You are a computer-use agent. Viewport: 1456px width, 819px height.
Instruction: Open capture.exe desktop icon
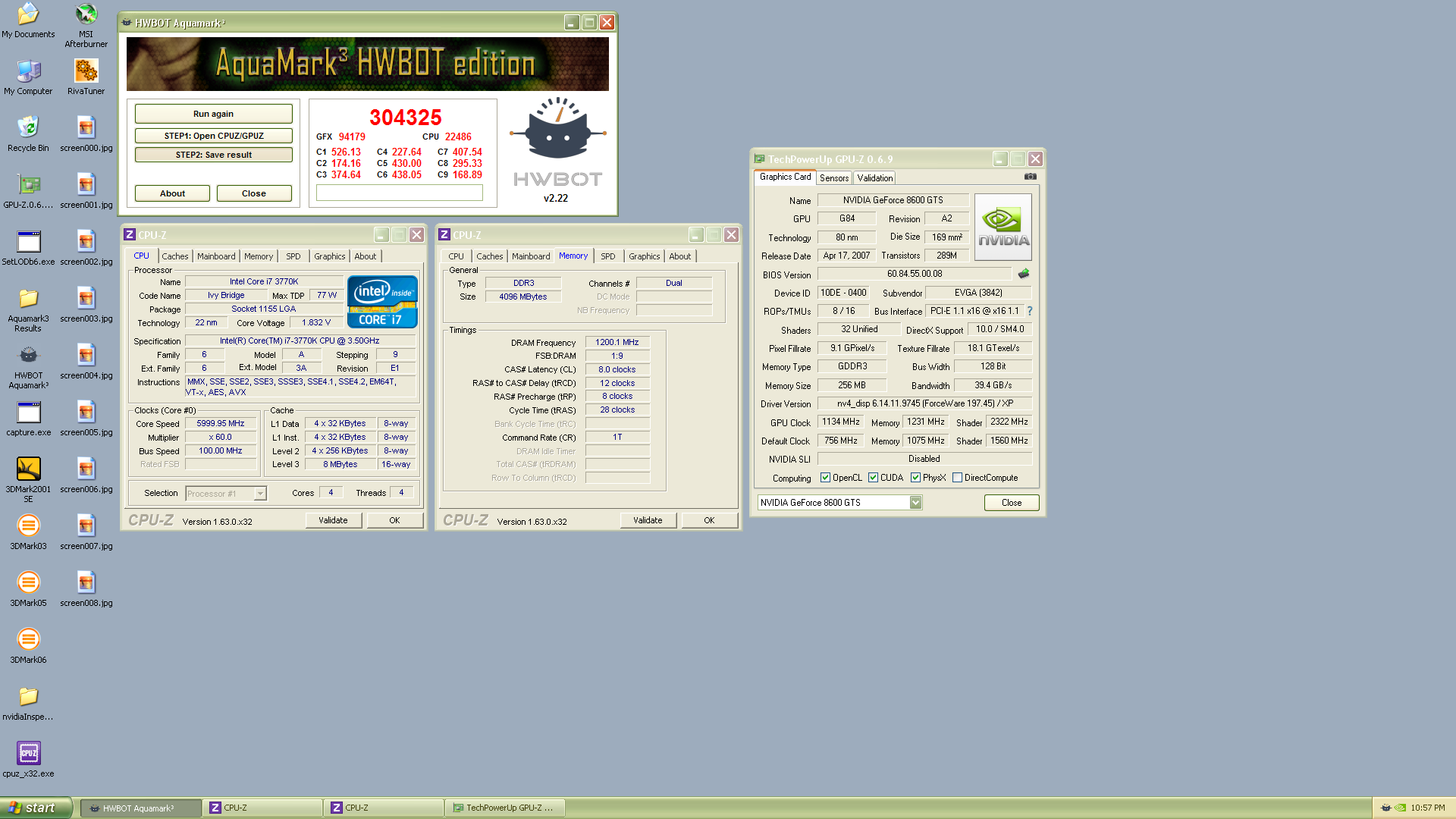click(28, 419)
